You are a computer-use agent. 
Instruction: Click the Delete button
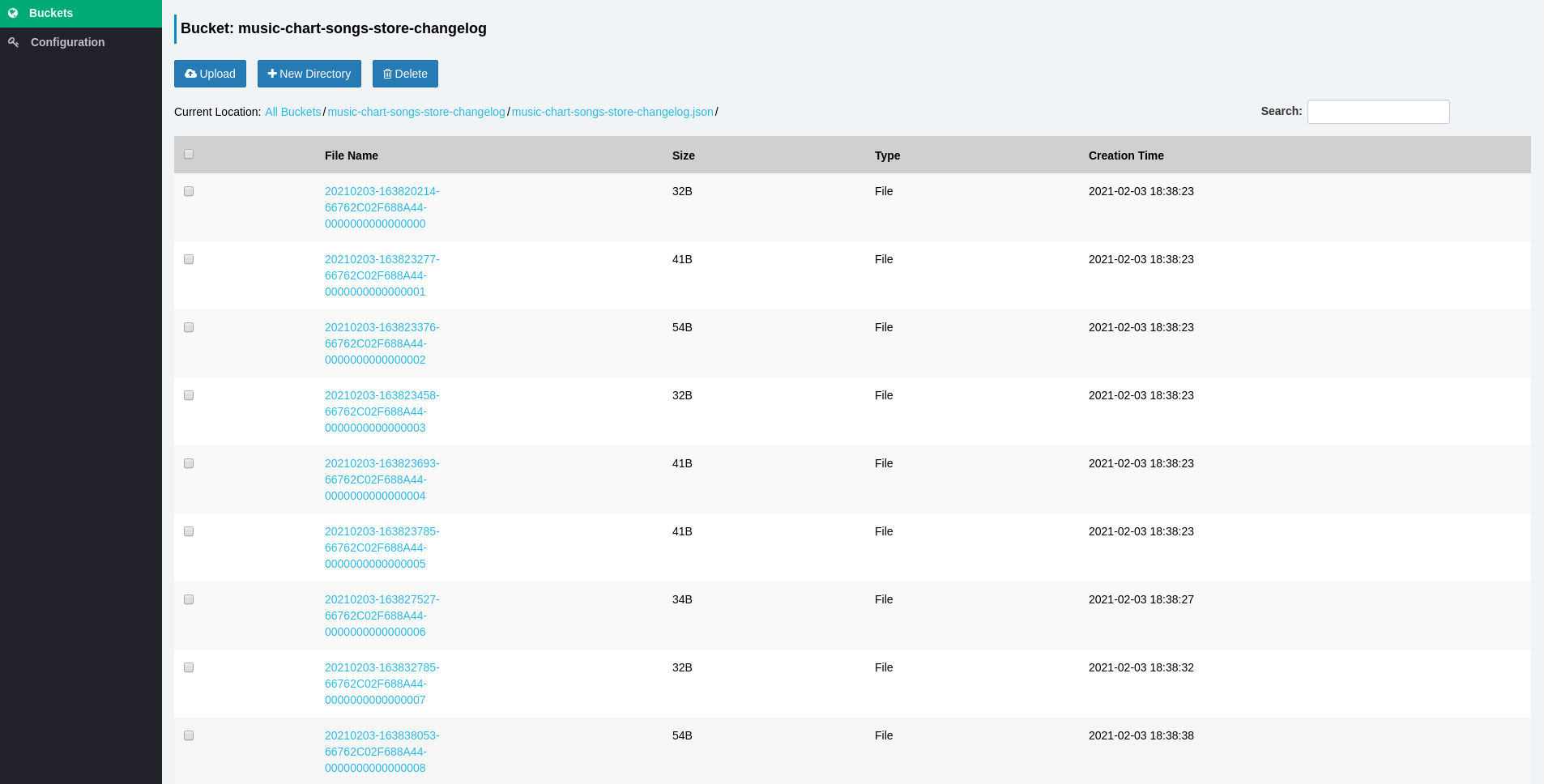405,74
